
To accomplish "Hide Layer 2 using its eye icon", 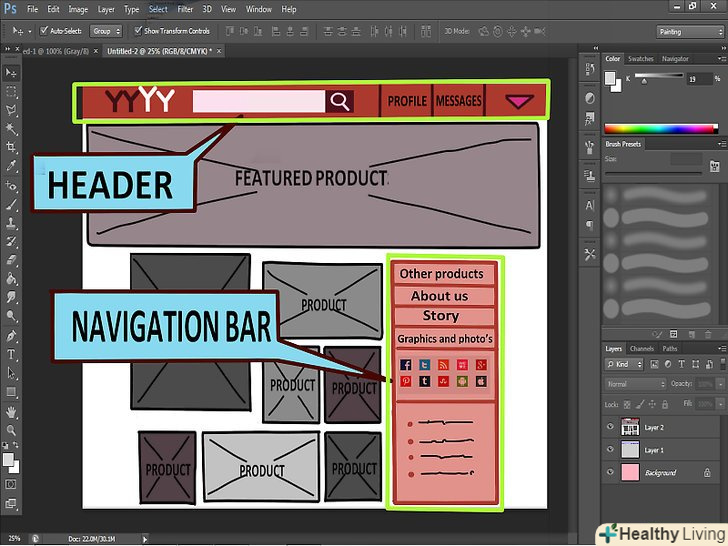I will click(611, 427).
